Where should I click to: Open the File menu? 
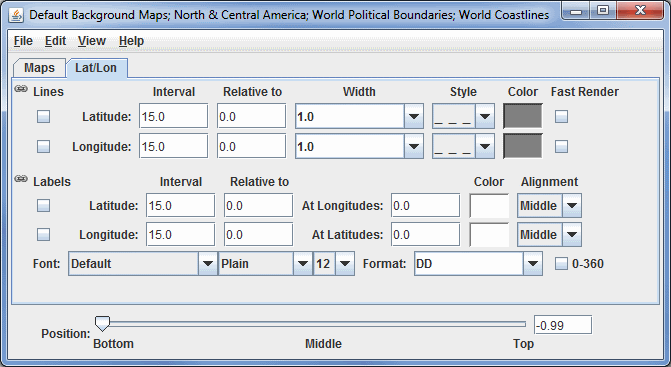tap(23, 41)
